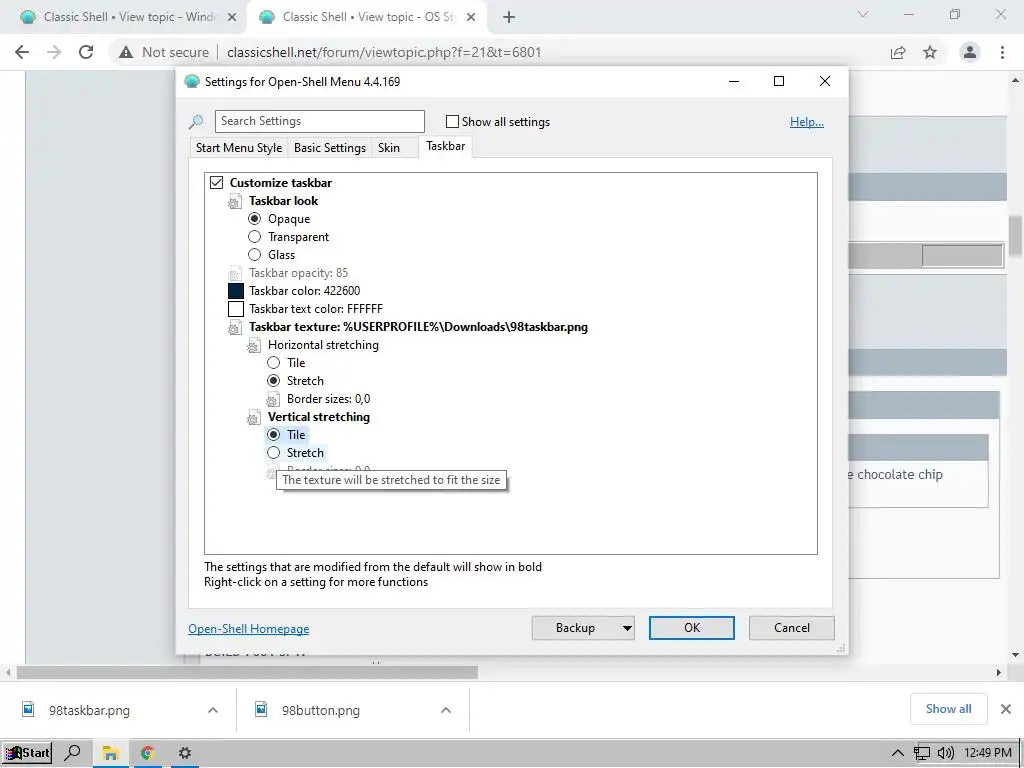
Task: Bookmark this page with the star icon
Action: 930,52
